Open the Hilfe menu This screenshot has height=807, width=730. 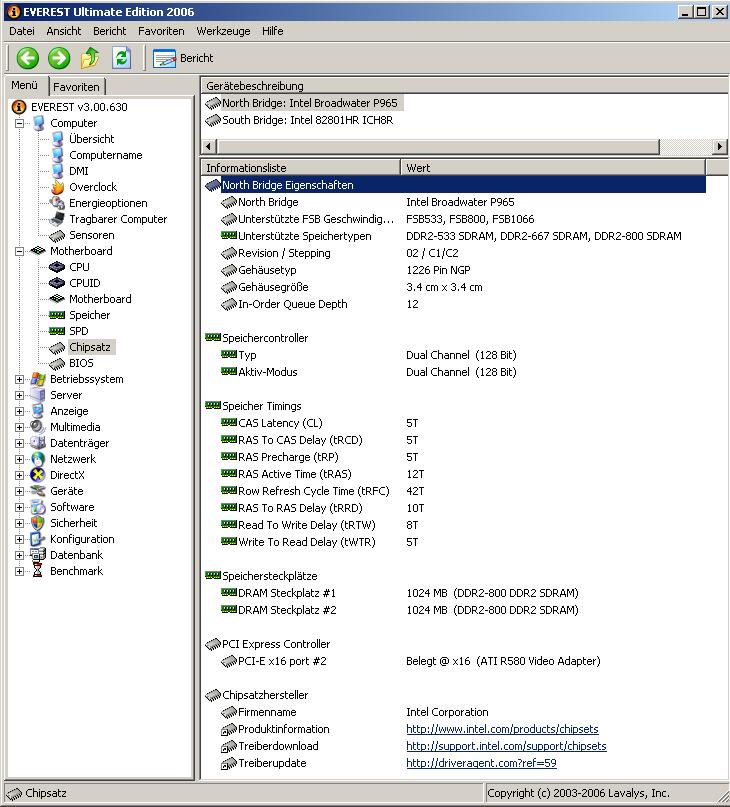pos(272,31)
